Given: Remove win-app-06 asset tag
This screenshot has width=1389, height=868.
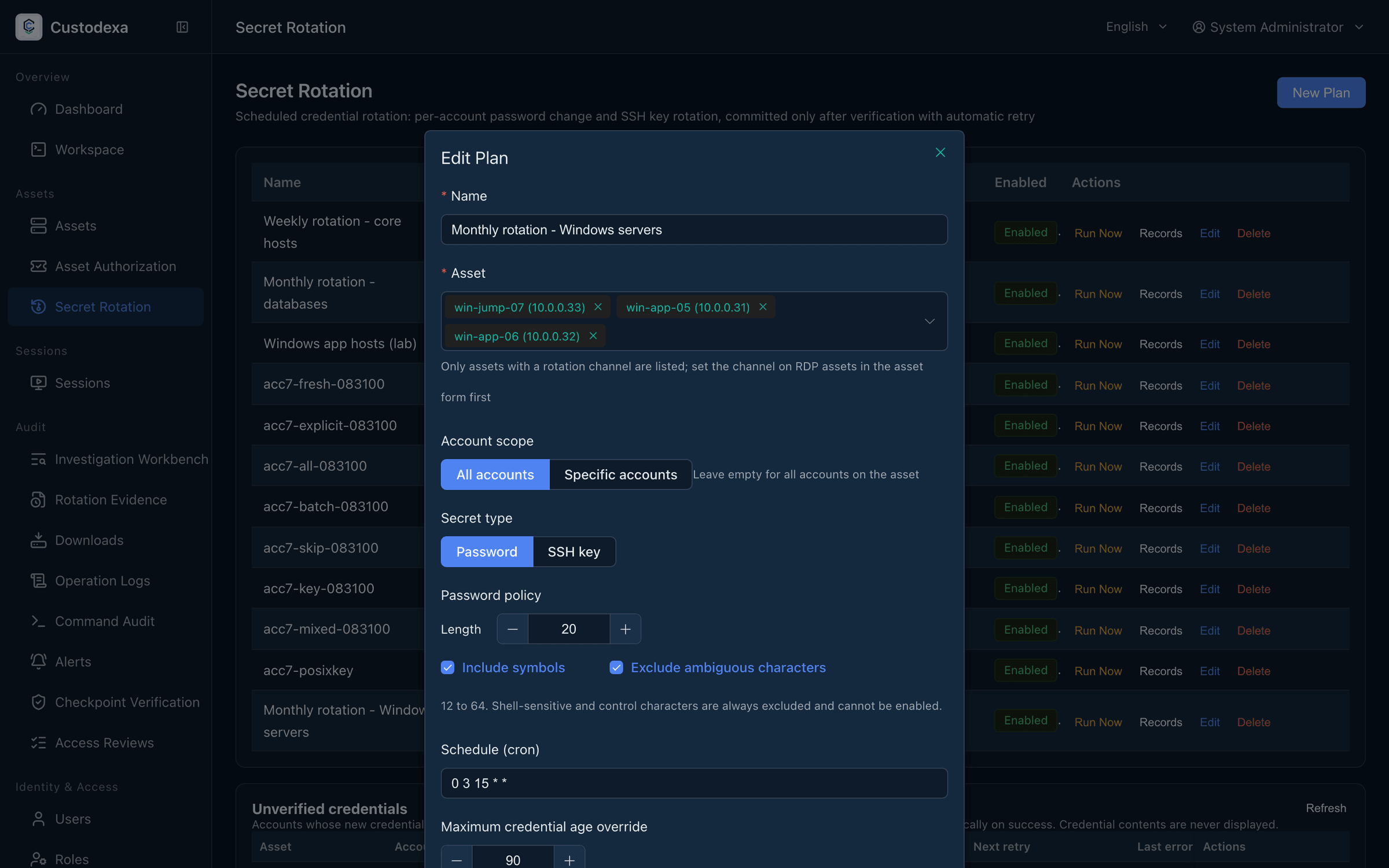Looking at the screenshot, I should coord(593,336).
